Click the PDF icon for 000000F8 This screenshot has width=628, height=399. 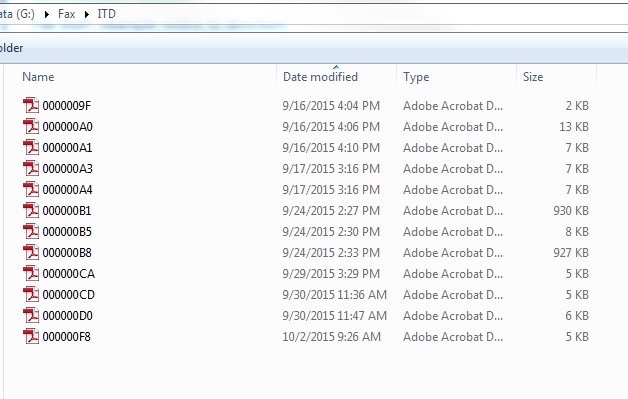(x=31, y=337)
